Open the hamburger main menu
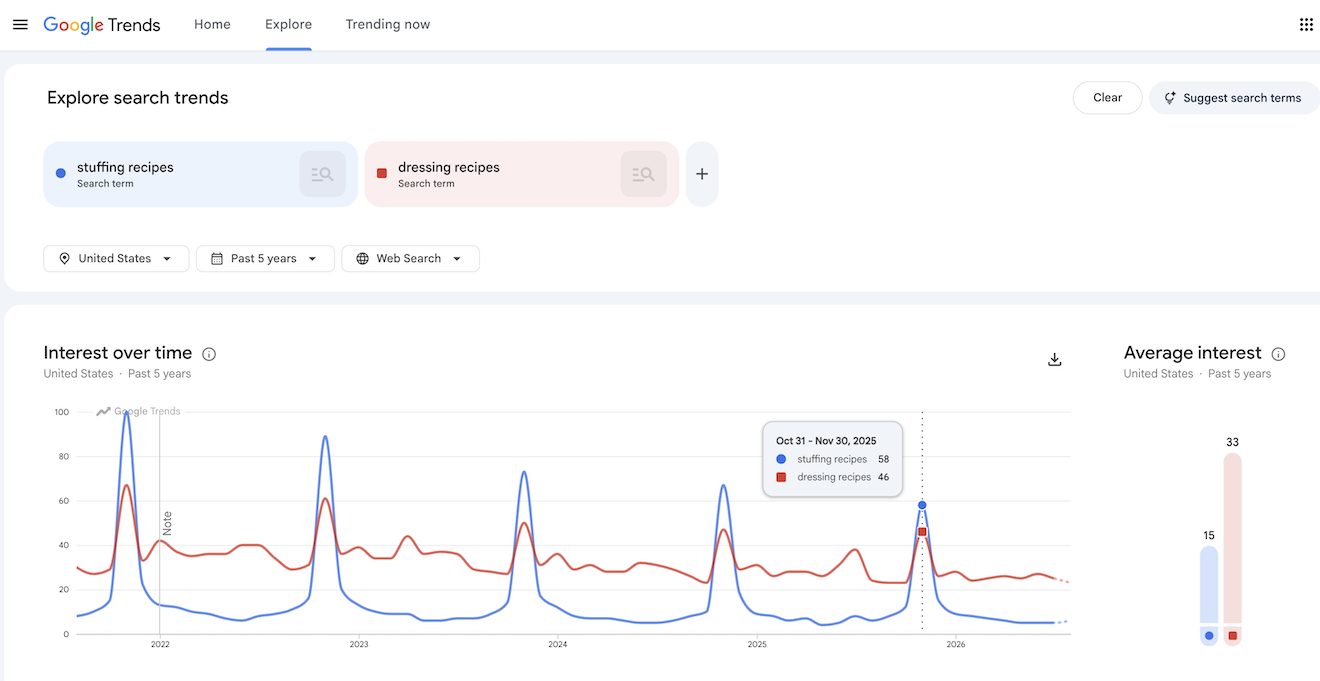The width and height of the screenshot is (1320, 681). (20, 24)
